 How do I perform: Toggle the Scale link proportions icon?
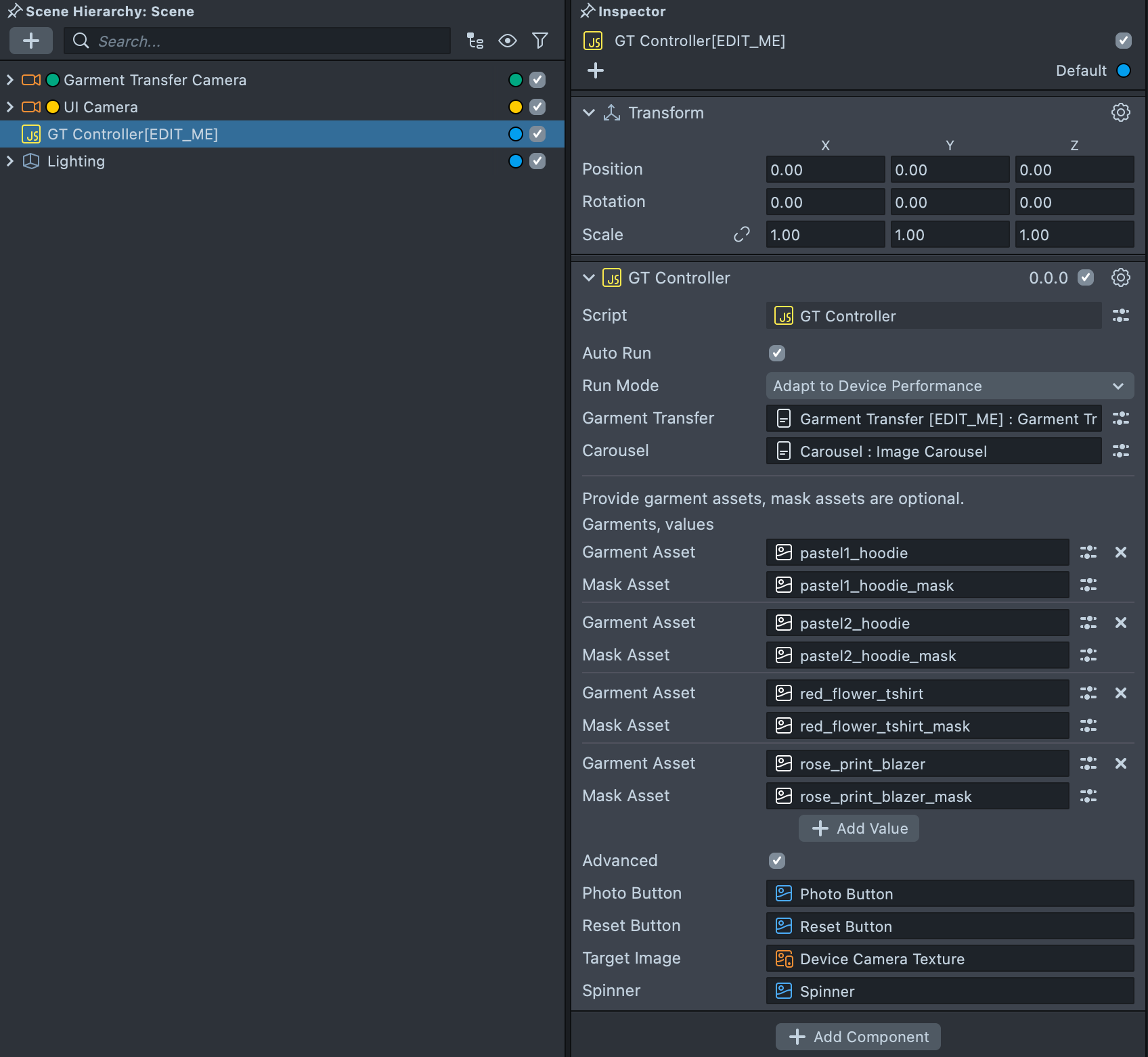742,234
